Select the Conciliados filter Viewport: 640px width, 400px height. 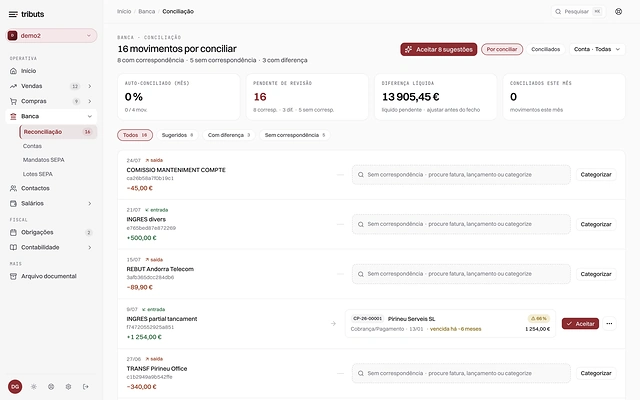[x=546, y=49]
